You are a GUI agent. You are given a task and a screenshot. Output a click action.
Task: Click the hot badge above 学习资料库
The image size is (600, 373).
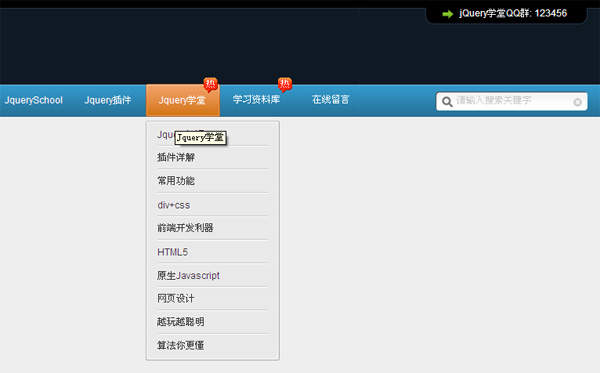(285, 85)
